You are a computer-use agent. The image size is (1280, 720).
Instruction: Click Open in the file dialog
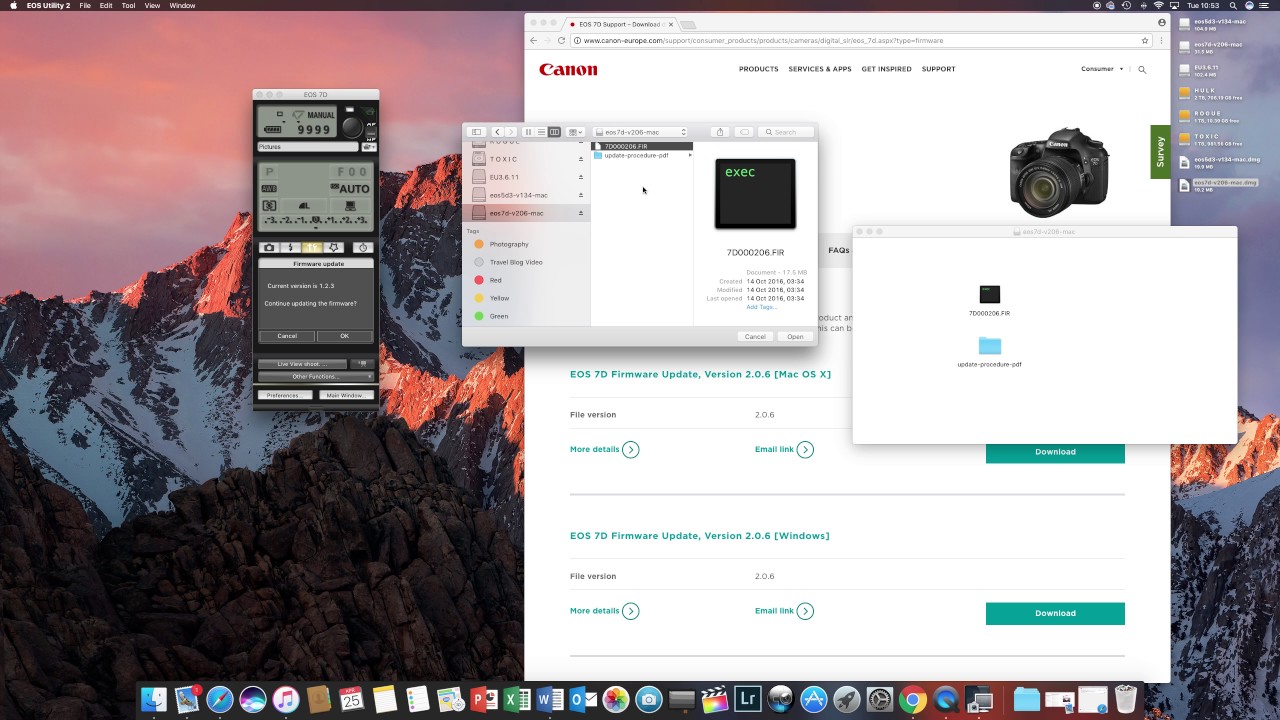tap(795, 337)
